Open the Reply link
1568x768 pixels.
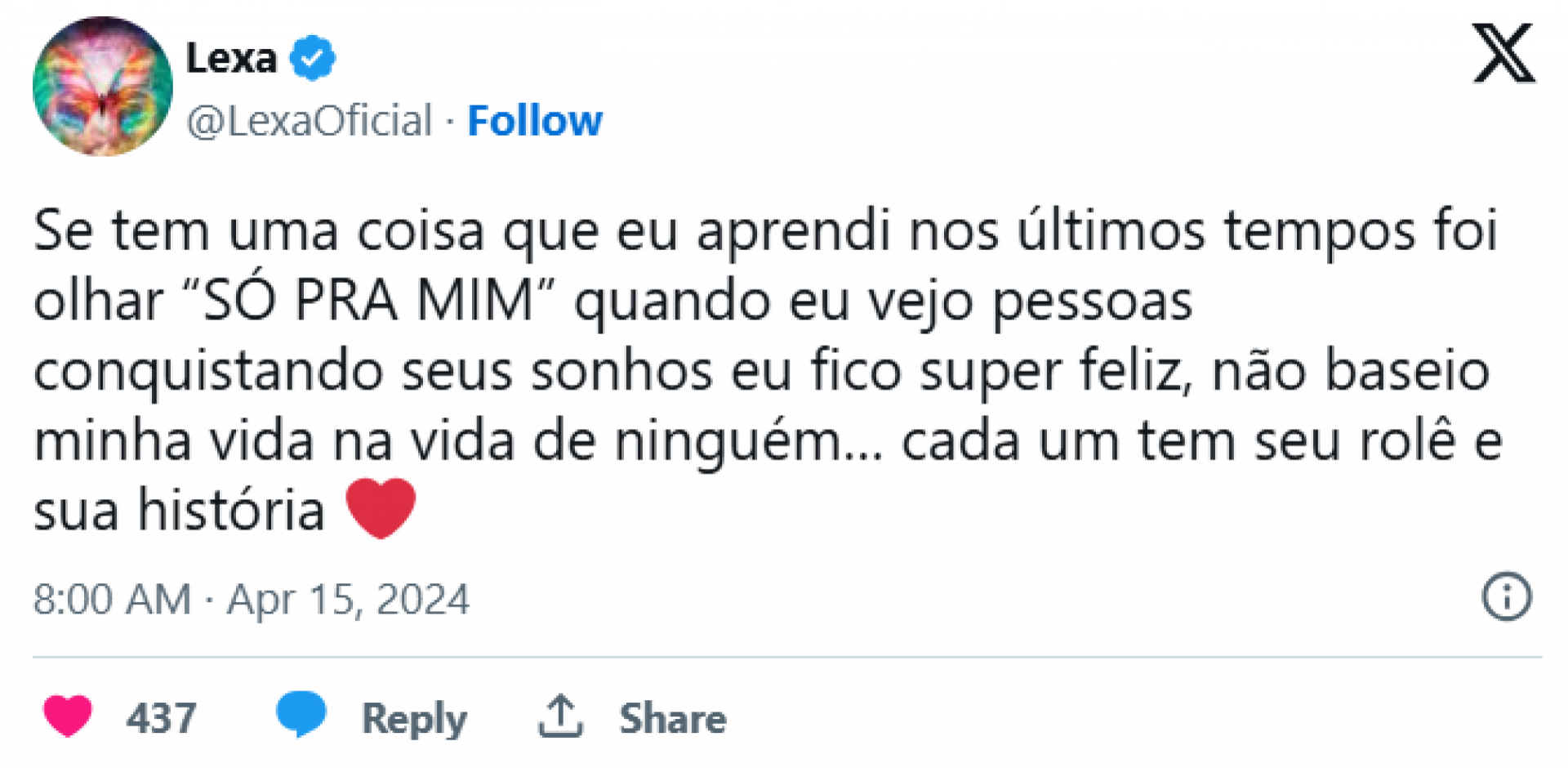coord(412,718)
